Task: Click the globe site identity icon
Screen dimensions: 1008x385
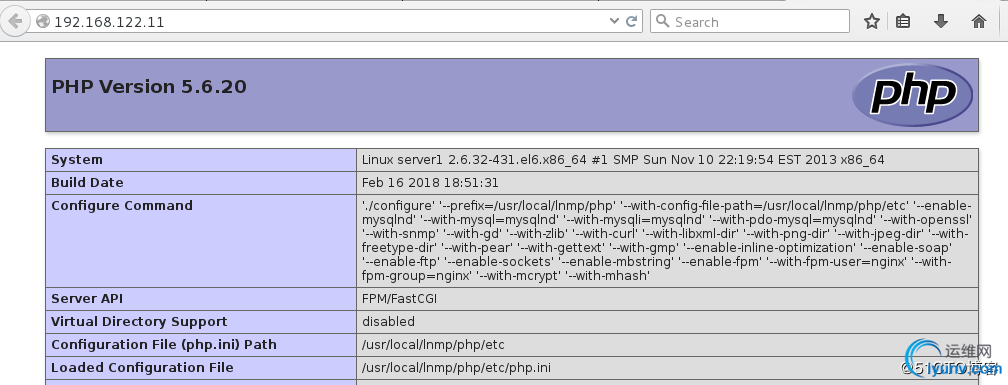Action: coord(43,22)
